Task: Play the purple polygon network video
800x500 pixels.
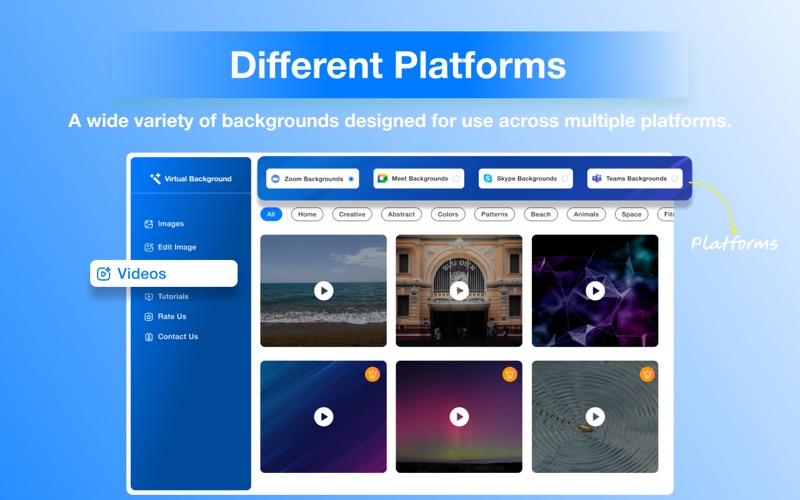Action: (595, 291)
